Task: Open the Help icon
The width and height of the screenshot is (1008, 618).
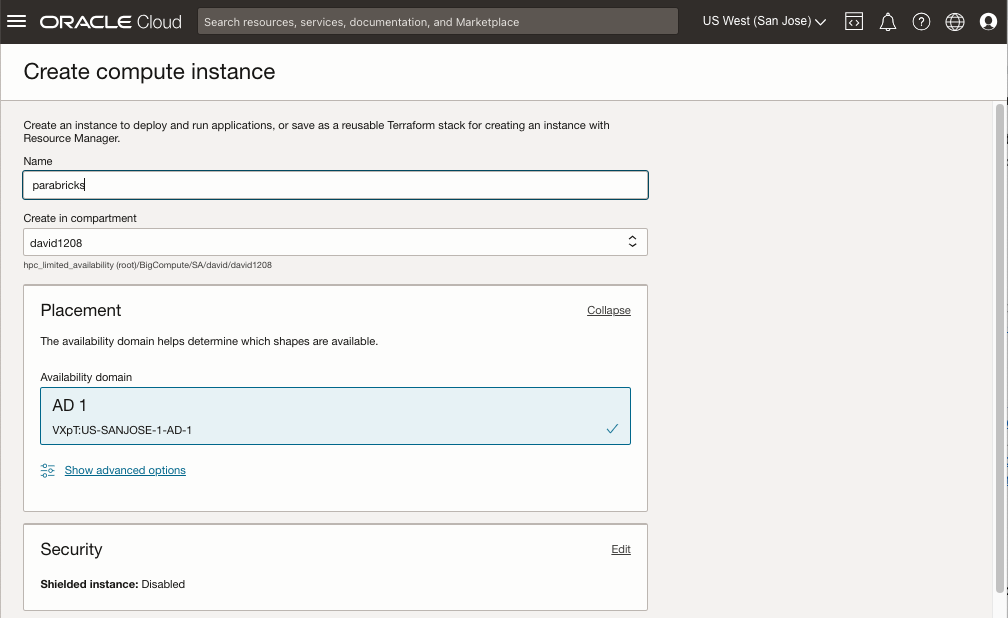Action: pos(921,21)
